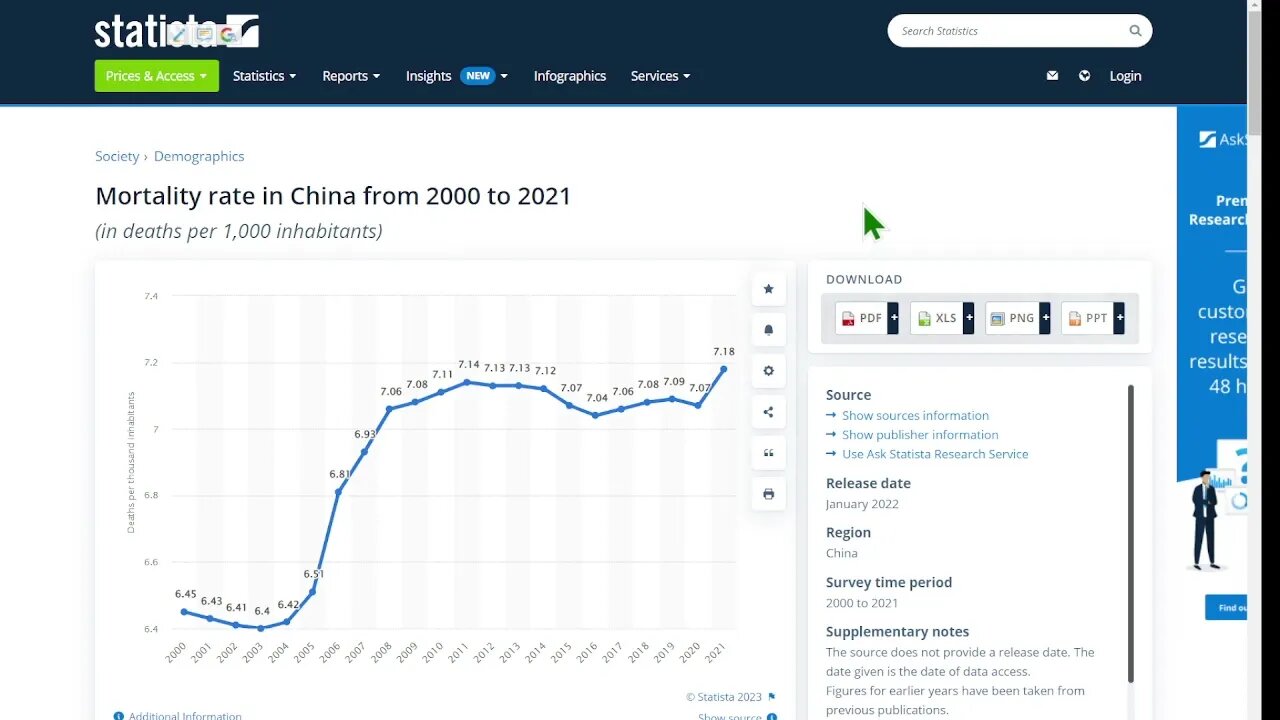1280x720 pixels.
Task: Click the plus next to PDF
Action: point(894,318)
